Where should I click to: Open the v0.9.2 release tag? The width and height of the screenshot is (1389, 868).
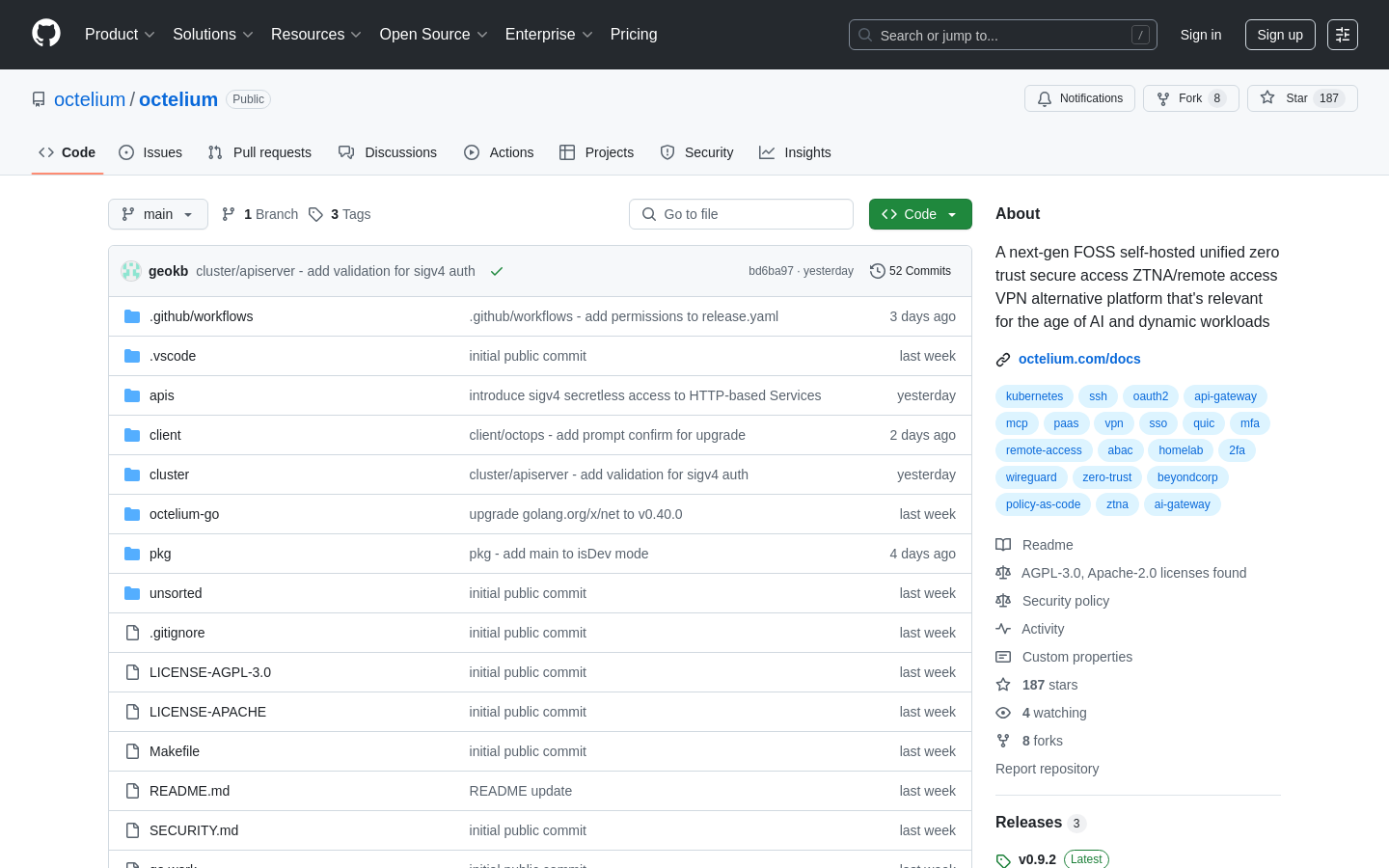pos(1037,859)
